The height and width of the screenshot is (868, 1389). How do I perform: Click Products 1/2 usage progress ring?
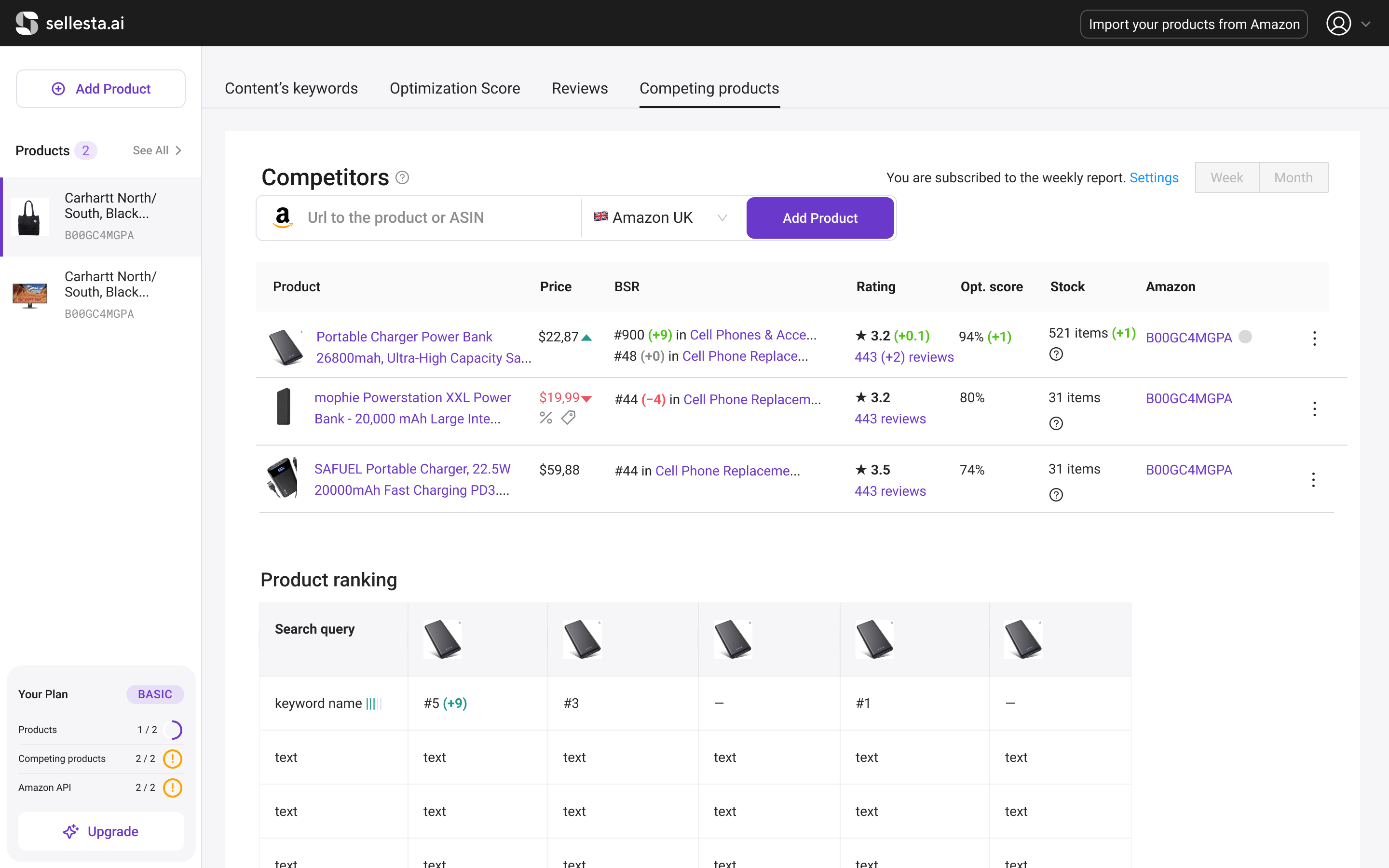click(173, 730)
